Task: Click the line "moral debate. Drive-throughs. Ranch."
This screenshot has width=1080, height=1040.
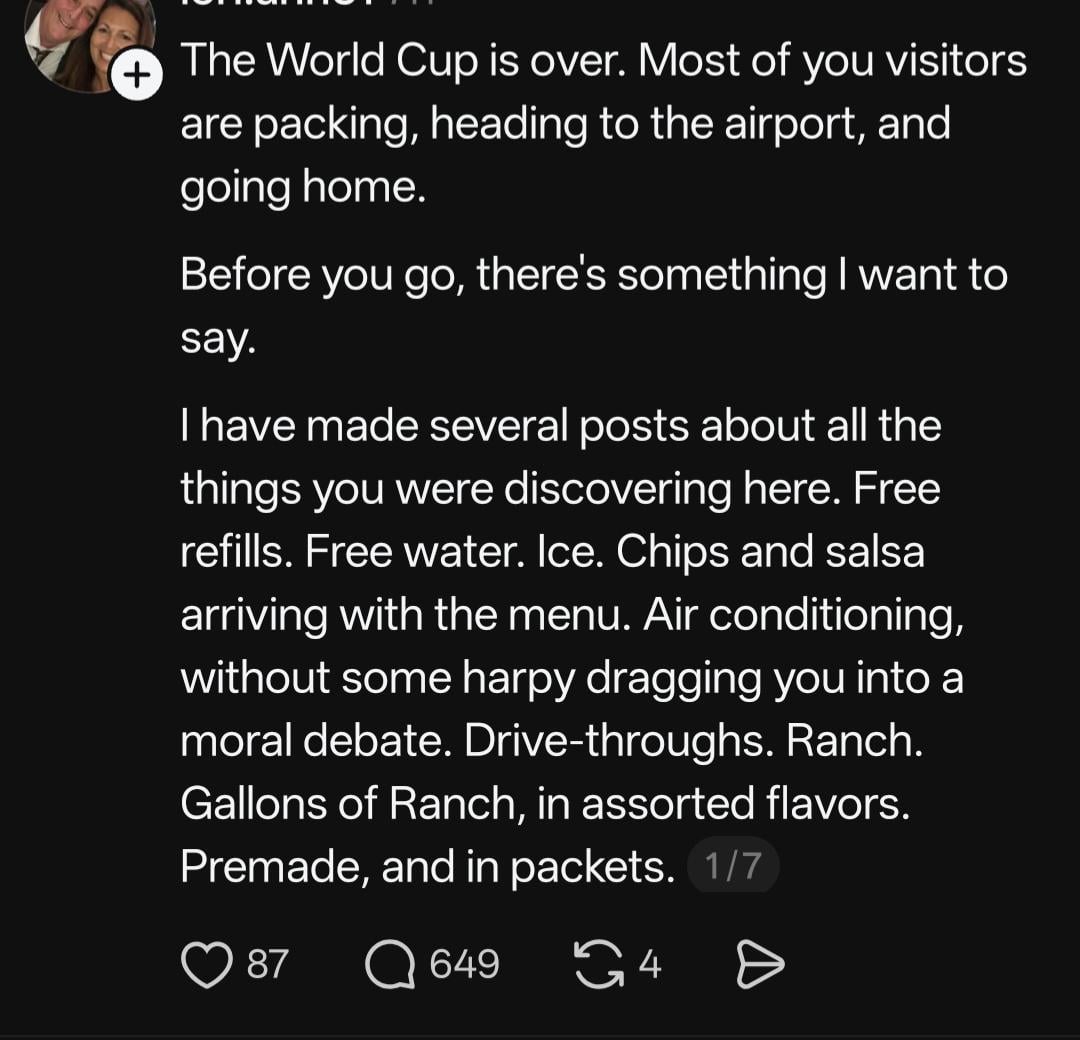Action: pyautogui.click(x=552, y=741)
